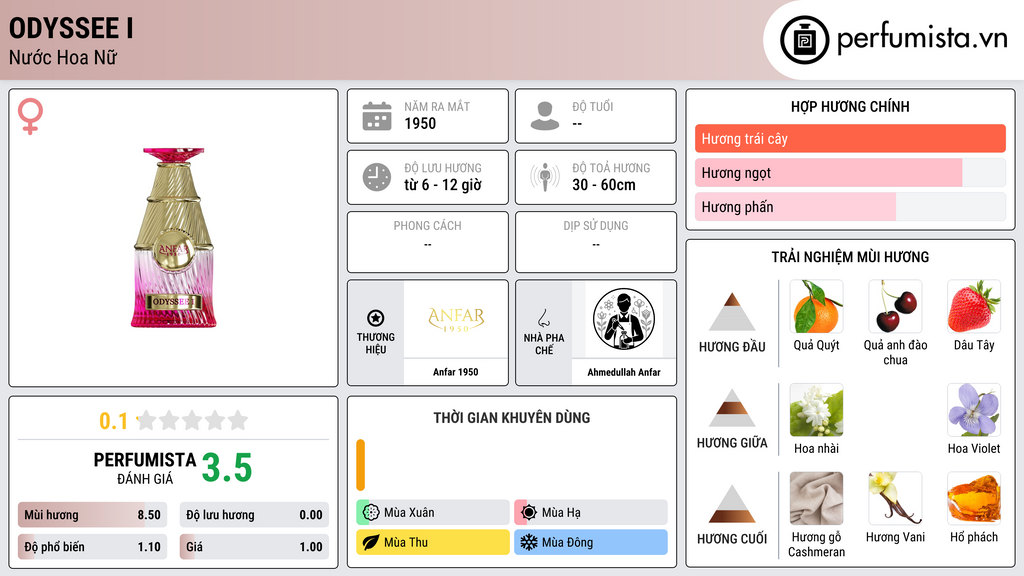Image resolution: width=1024 pixels, height=576 pixels.
Task: Click the Hương giữa pyramid icon
Action: (732, 408)
